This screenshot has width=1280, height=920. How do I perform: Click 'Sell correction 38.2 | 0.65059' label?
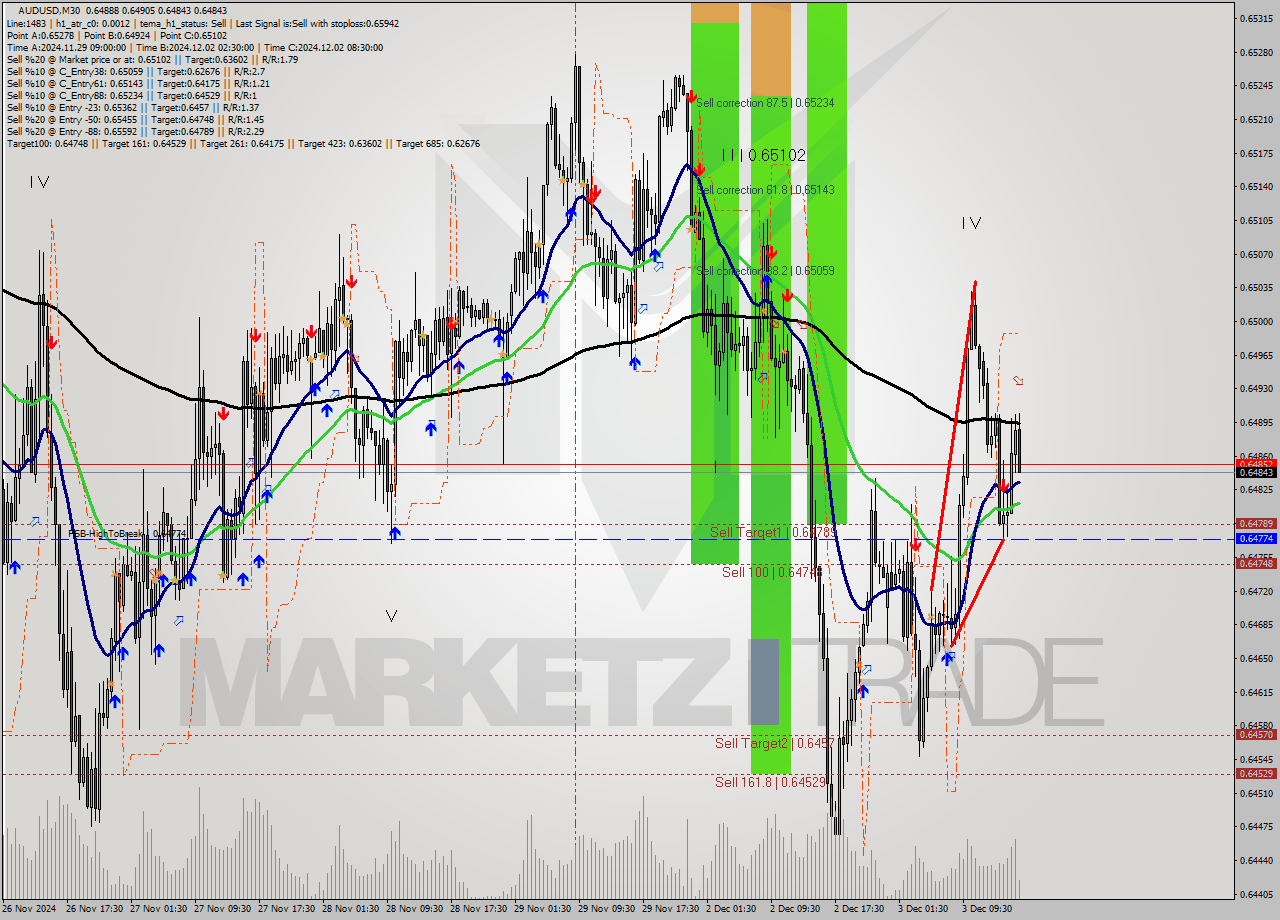765,271
